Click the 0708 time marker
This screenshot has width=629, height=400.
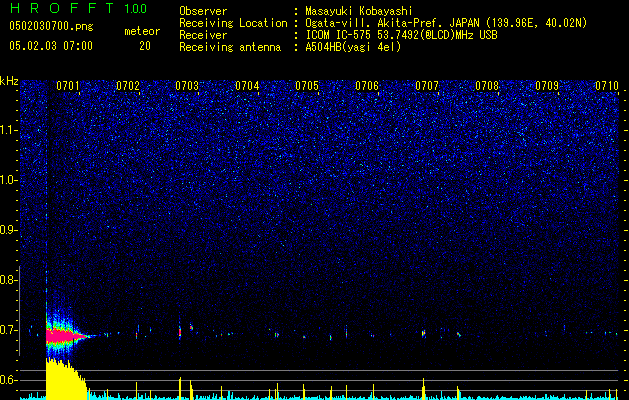487,85
